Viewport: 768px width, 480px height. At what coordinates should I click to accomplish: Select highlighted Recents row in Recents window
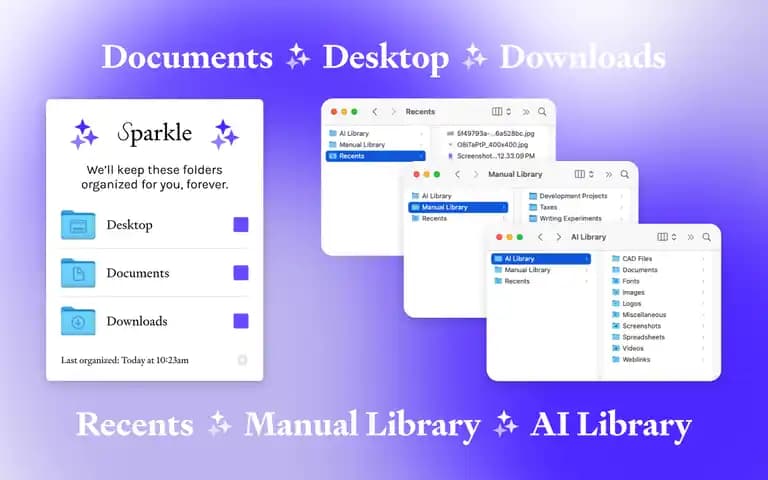(376, 156)
